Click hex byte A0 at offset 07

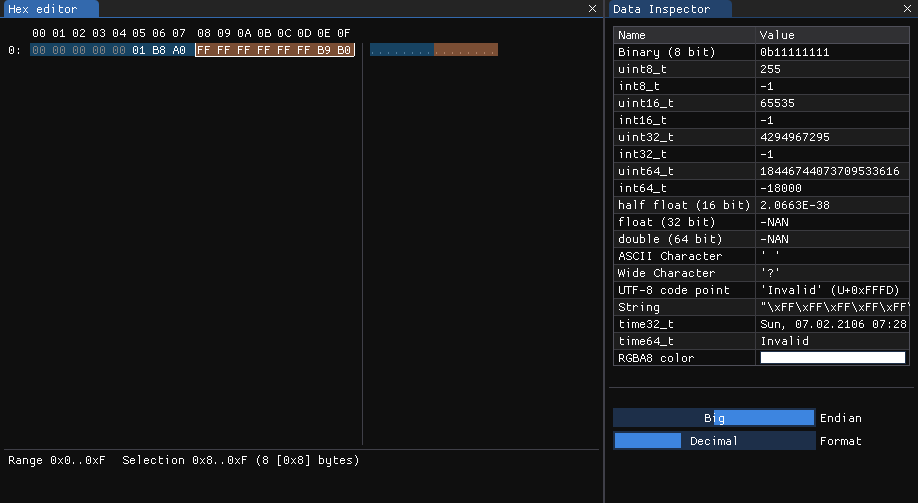pos(179,49)
